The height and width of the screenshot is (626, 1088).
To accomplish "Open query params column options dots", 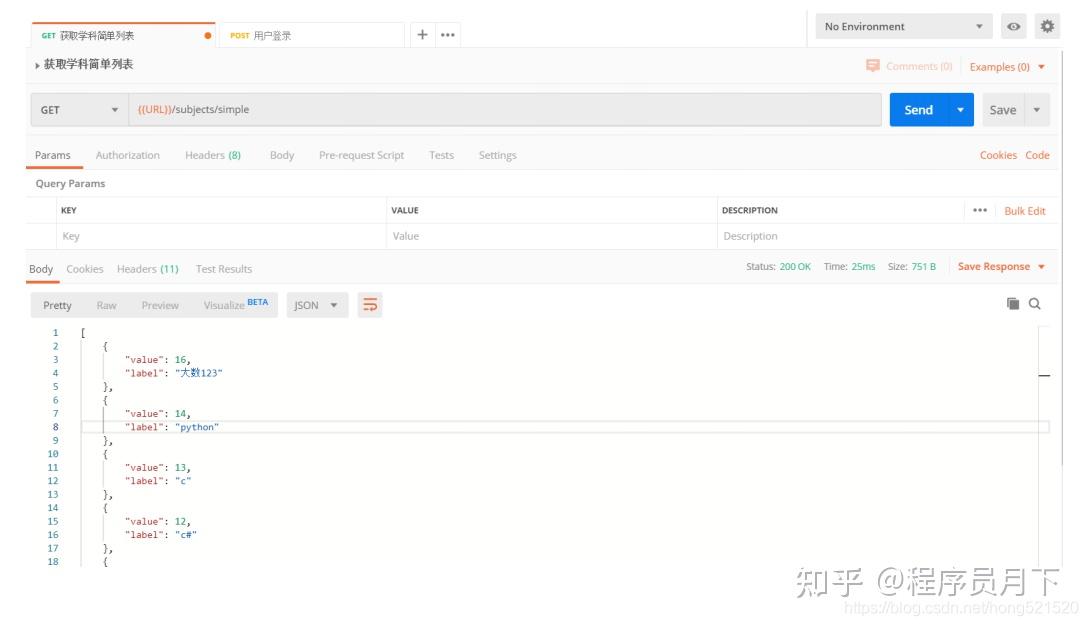I will click(x=980, y=210).
